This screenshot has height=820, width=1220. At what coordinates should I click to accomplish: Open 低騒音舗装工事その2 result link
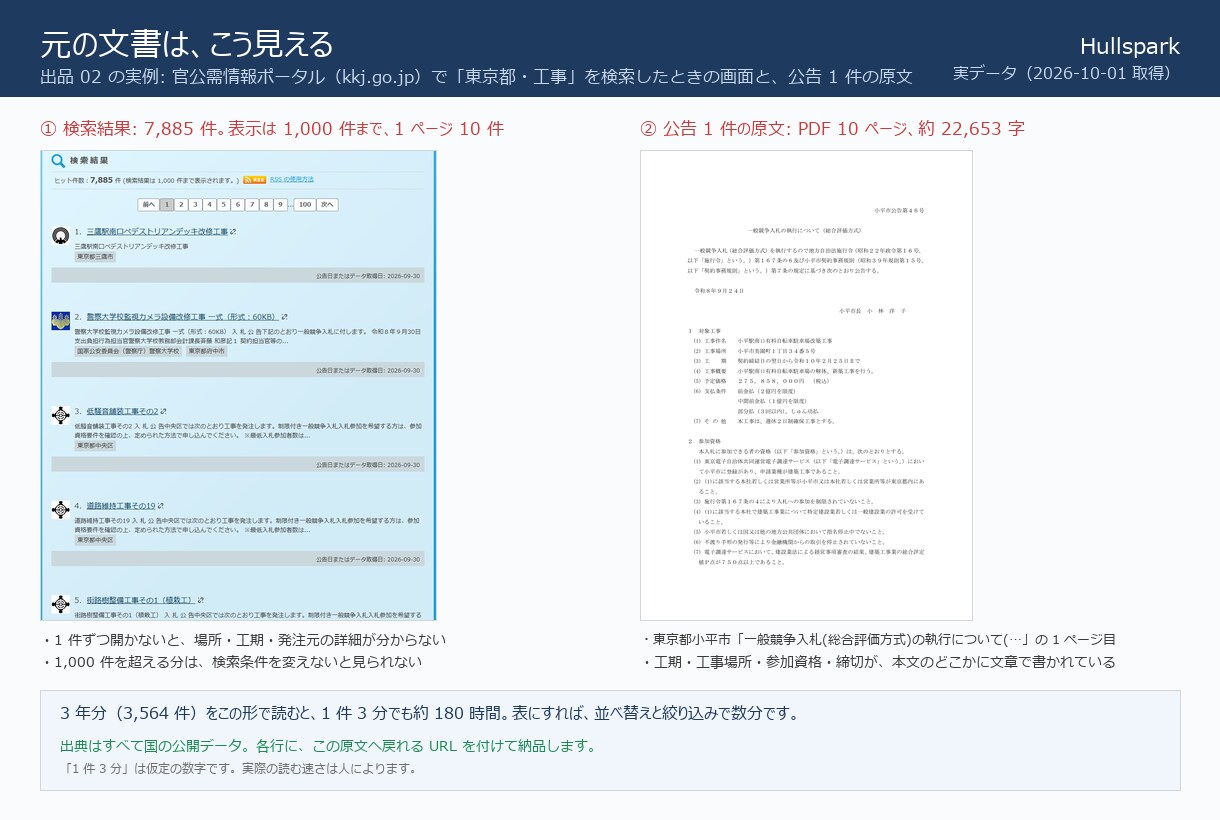pos(122,411)
